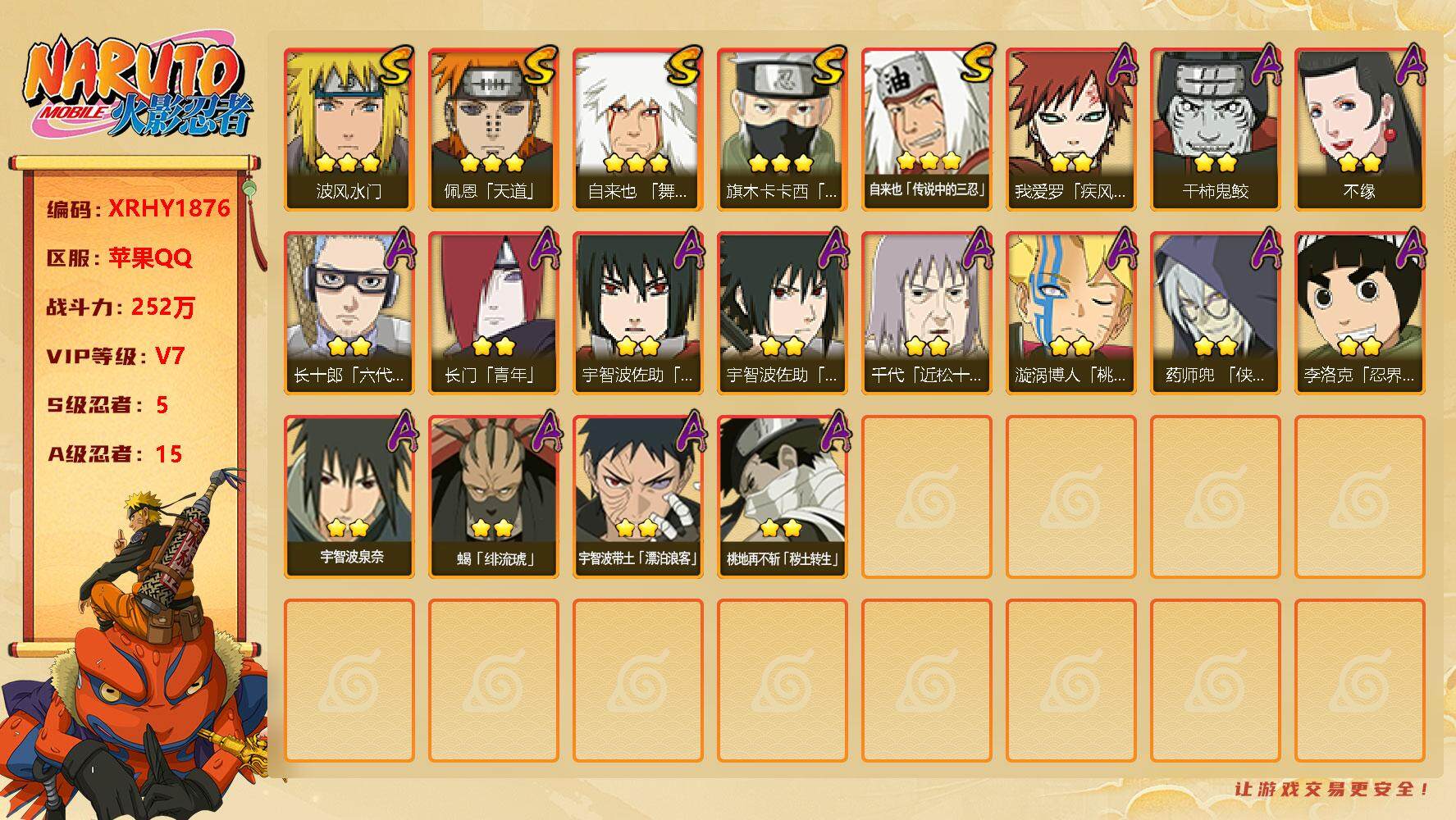Open the 佩恩「天道」 S-rank card
Screen dimensions: 1456x820
click(494, 130)
